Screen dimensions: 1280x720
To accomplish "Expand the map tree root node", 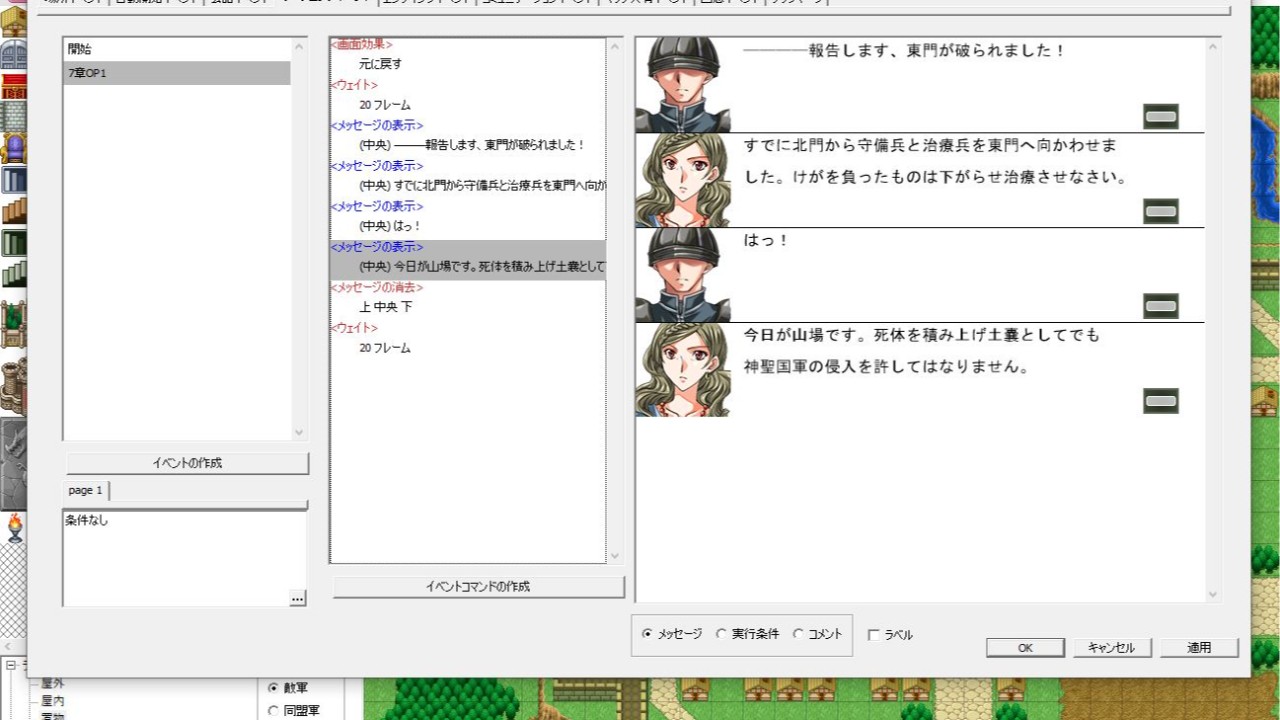I will pyautogui.click(x=9, y=665).
